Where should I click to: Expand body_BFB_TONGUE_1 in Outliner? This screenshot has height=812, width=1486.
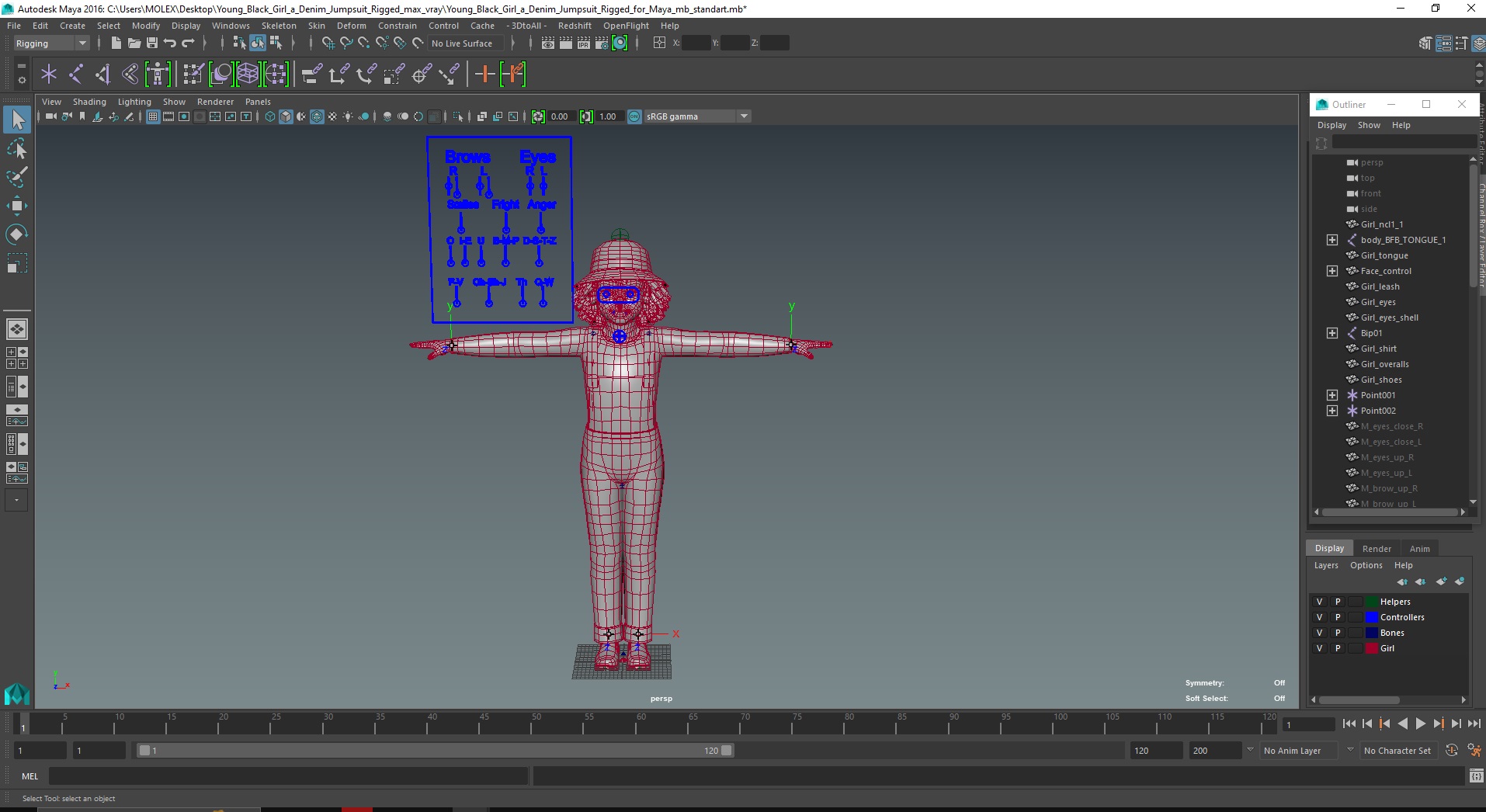pos(1332,240)
